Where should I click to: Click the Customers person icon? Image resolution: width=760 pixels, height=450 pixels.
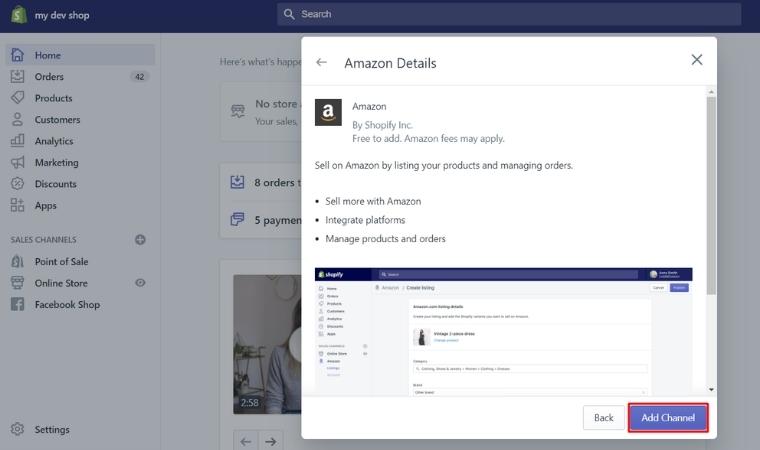(x=17, y=119)
